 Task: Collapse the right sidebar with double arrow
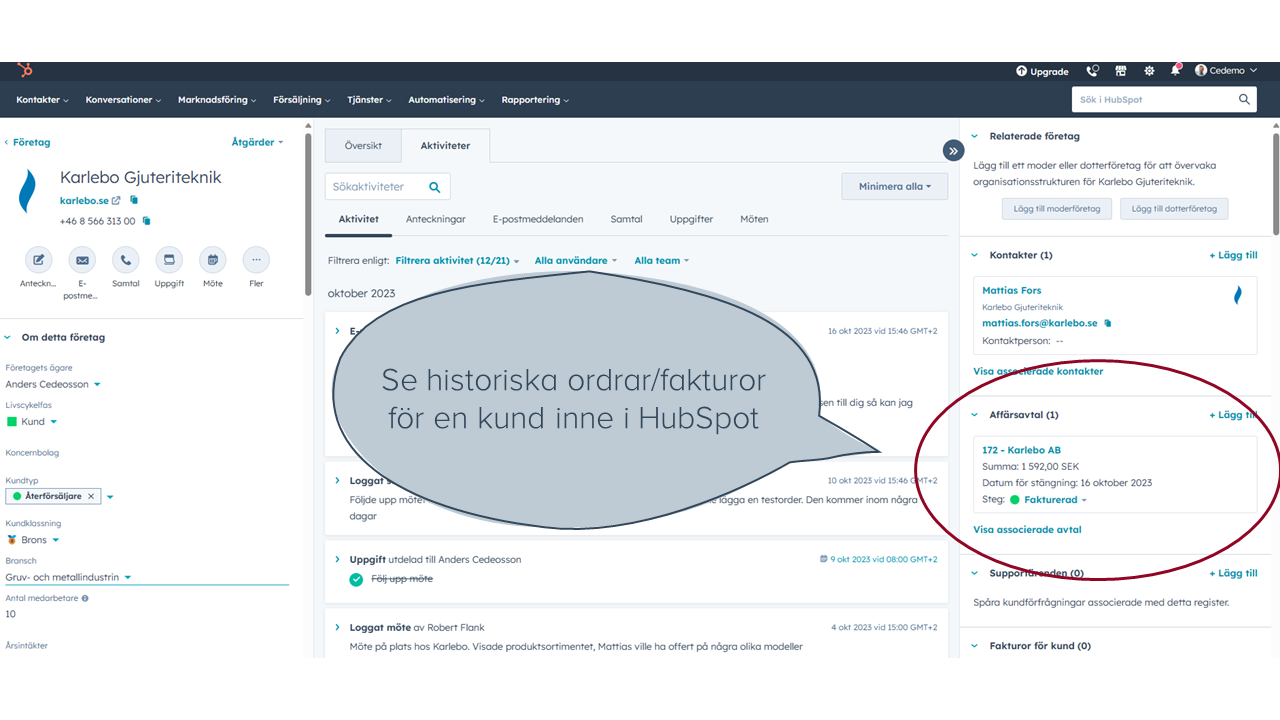point(953,150)
